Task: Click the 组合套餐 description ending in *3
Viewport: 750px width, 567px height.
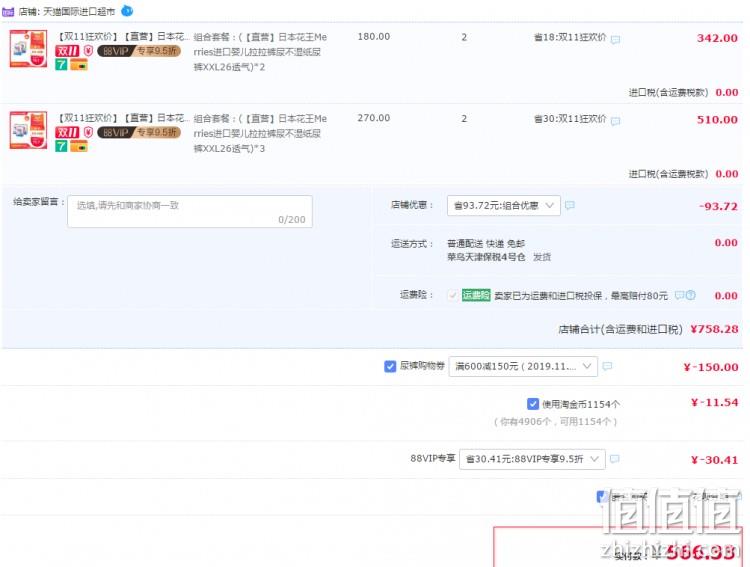Action: [x=260, y=133]
